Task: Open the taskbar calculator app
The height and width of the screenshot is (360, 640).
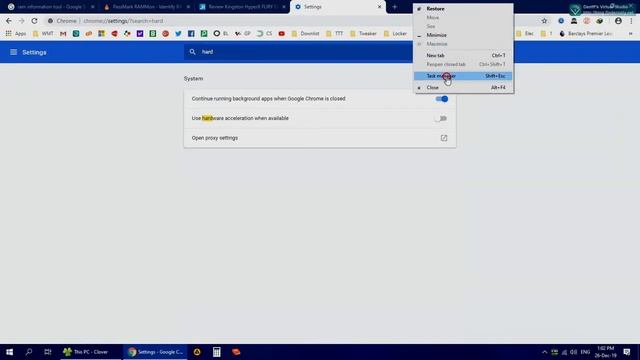Action: pos(217,352)
